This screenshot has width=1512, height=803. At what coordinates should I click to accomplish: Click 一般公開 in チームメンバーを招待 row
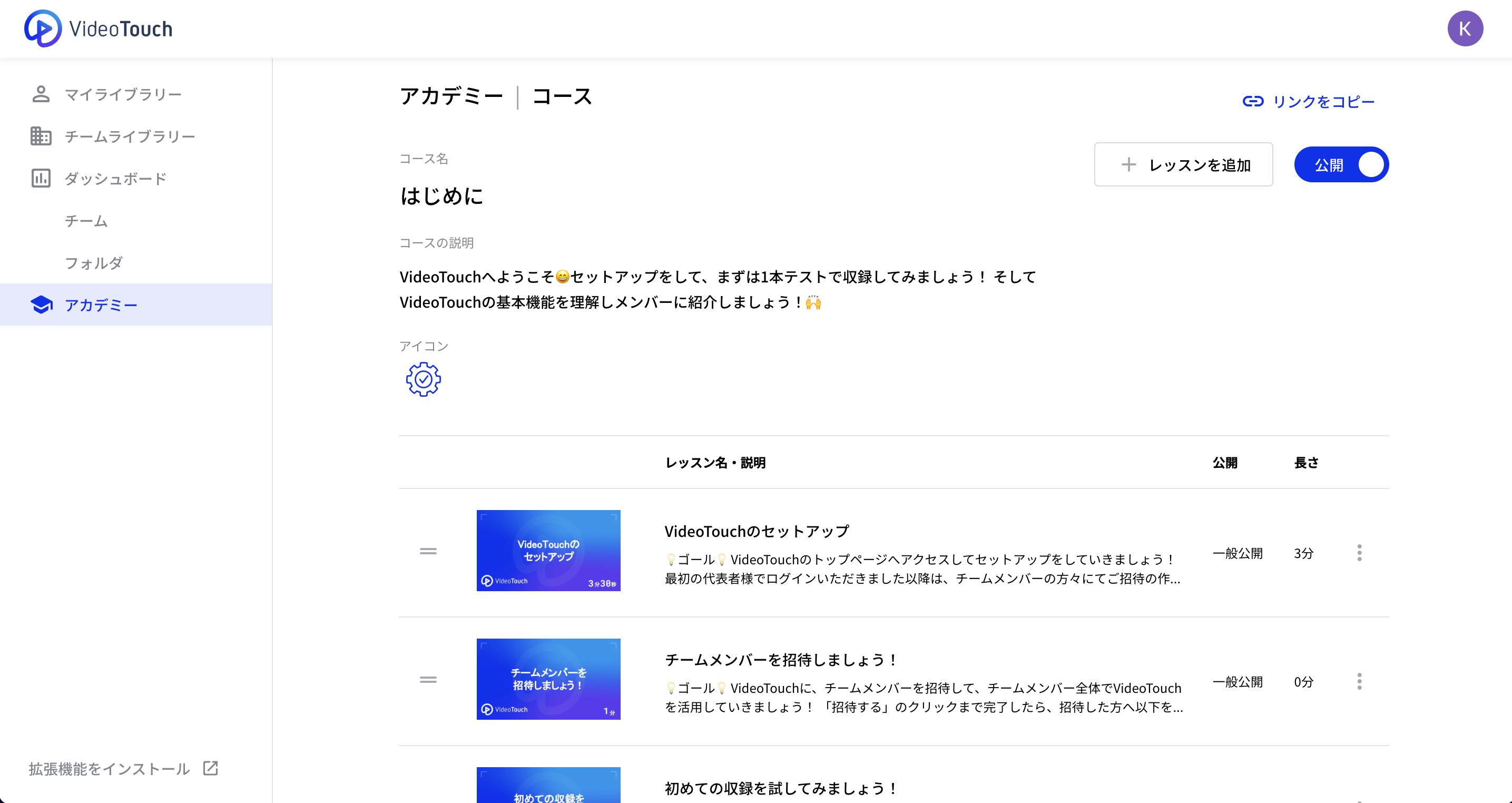point(1238,681)
